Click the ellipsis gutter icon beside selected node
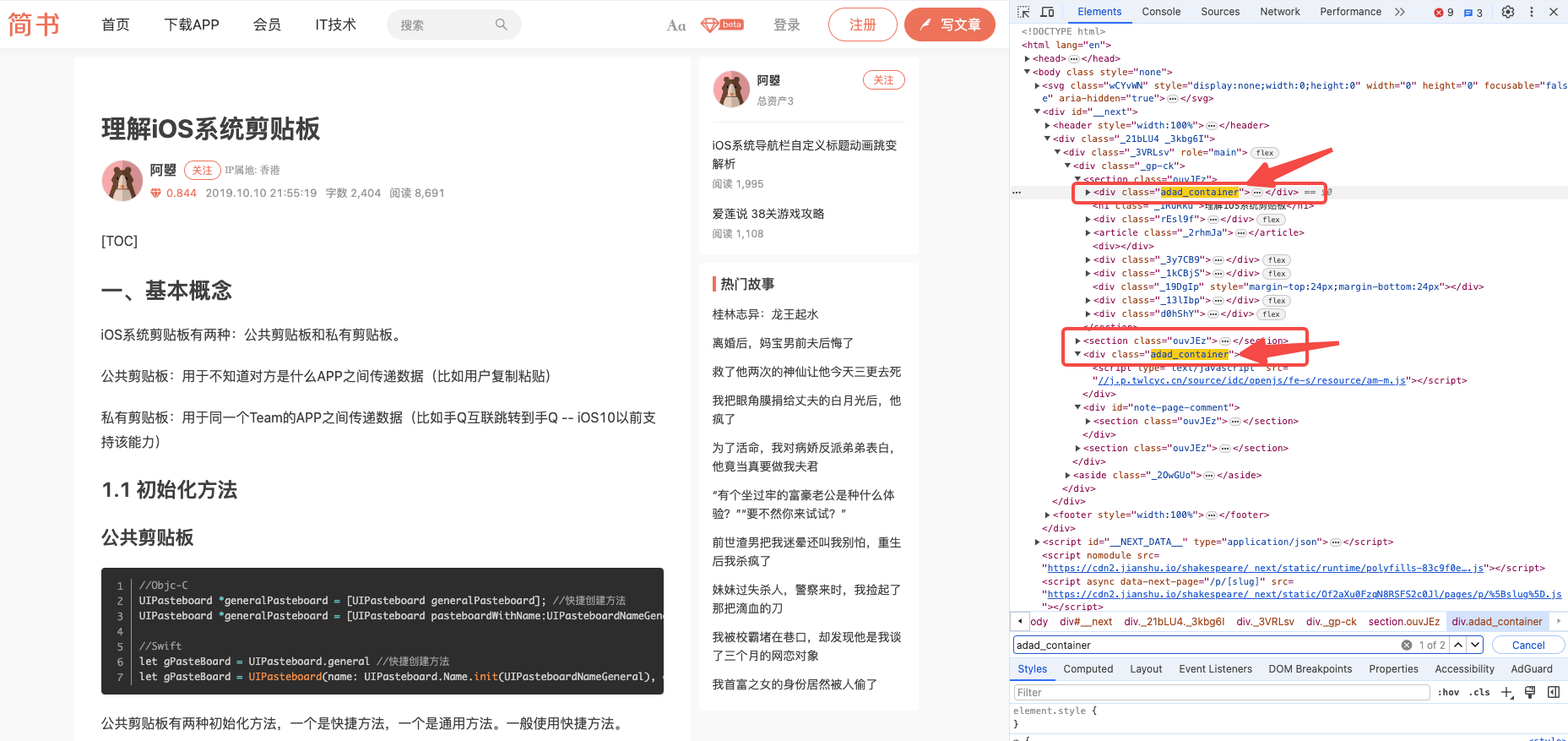 coord(1017,193)
